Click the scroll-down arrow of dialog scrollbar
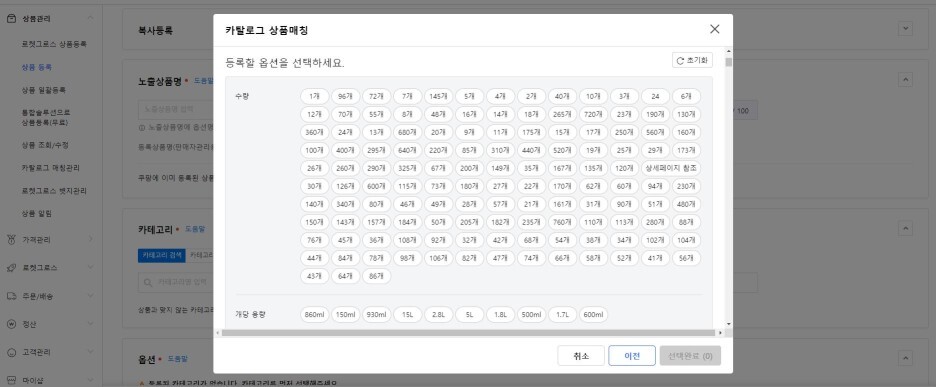Viewport: 936px width, 387px height. click(729, 325)
